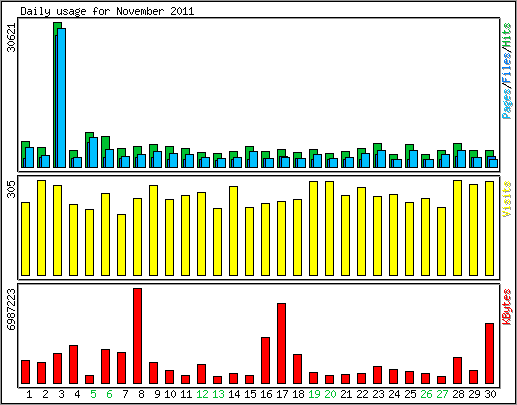The width and height of the screenshot is (517, 405).
Task: Click the yellow Visits bar for day 28
Action: coord(457,228)
